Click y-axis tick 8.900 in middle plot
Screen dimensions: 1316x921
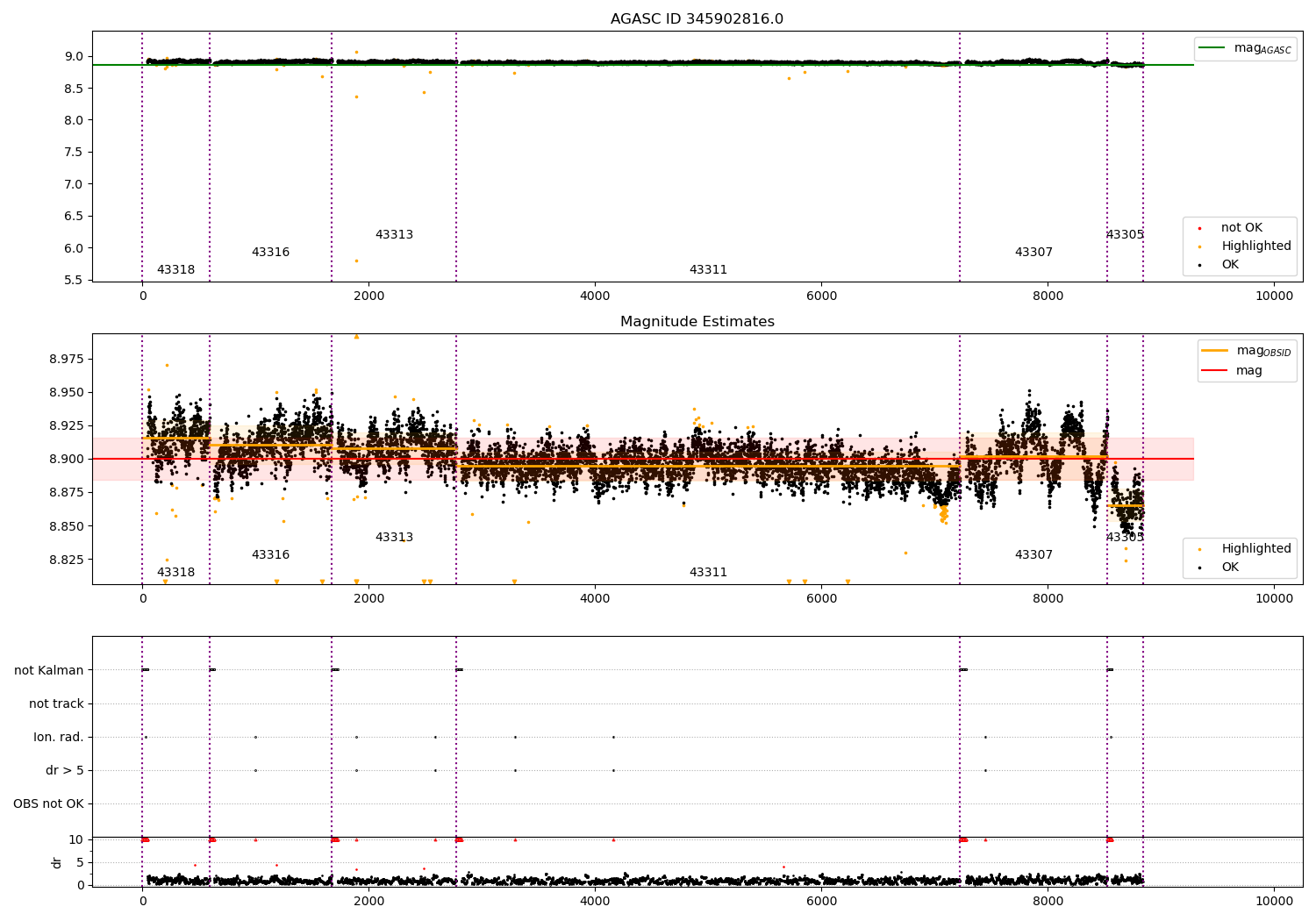pos(68,459)
